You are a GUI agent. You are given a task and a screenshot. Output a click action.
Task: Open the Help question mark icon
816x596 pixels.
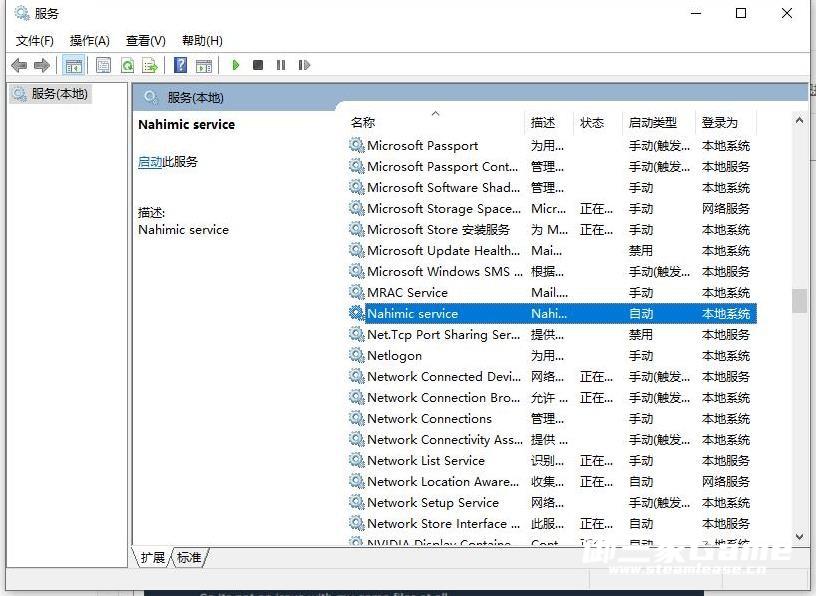[180, 65]
